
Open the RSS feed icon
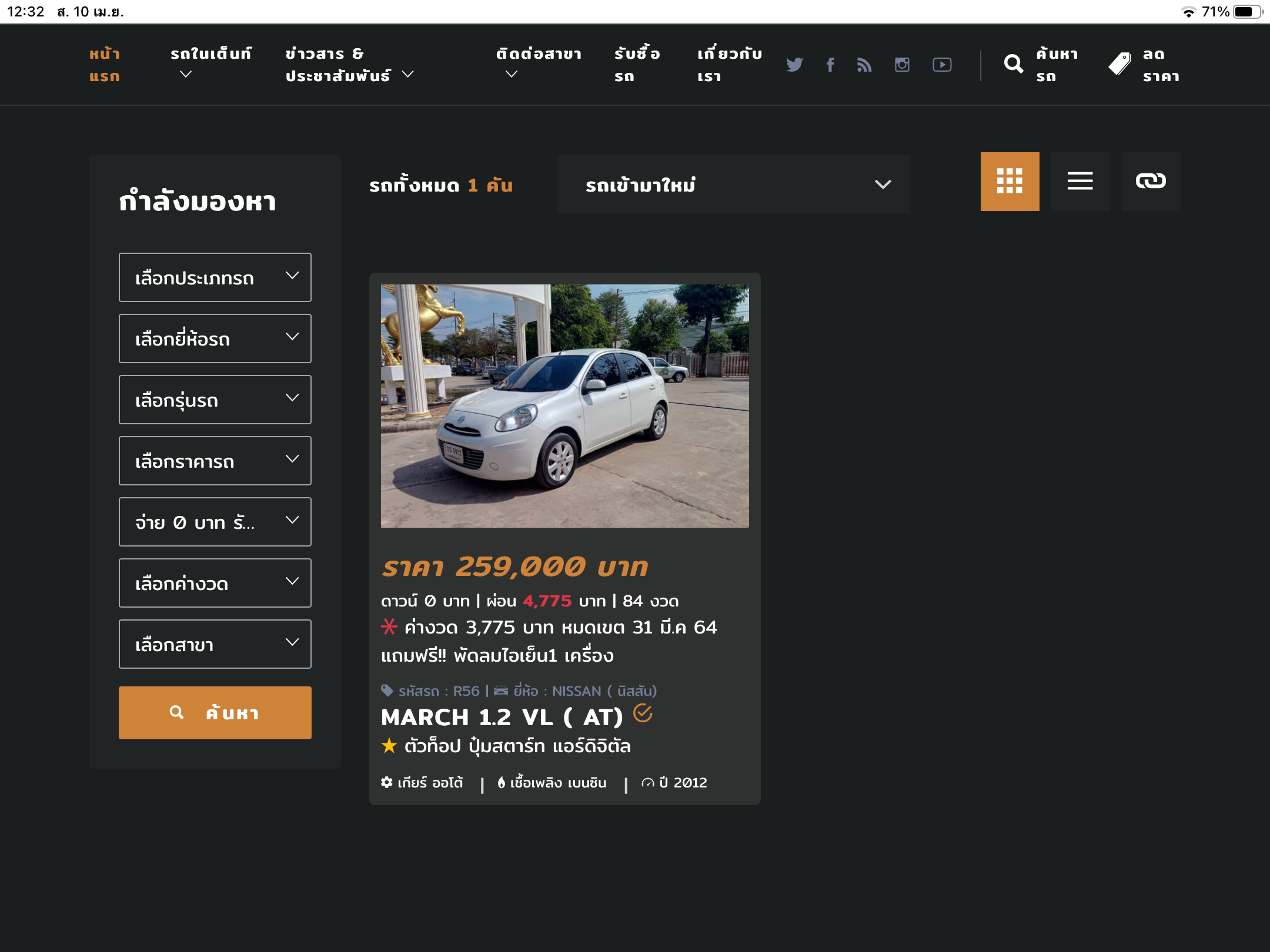pos(864,65)
